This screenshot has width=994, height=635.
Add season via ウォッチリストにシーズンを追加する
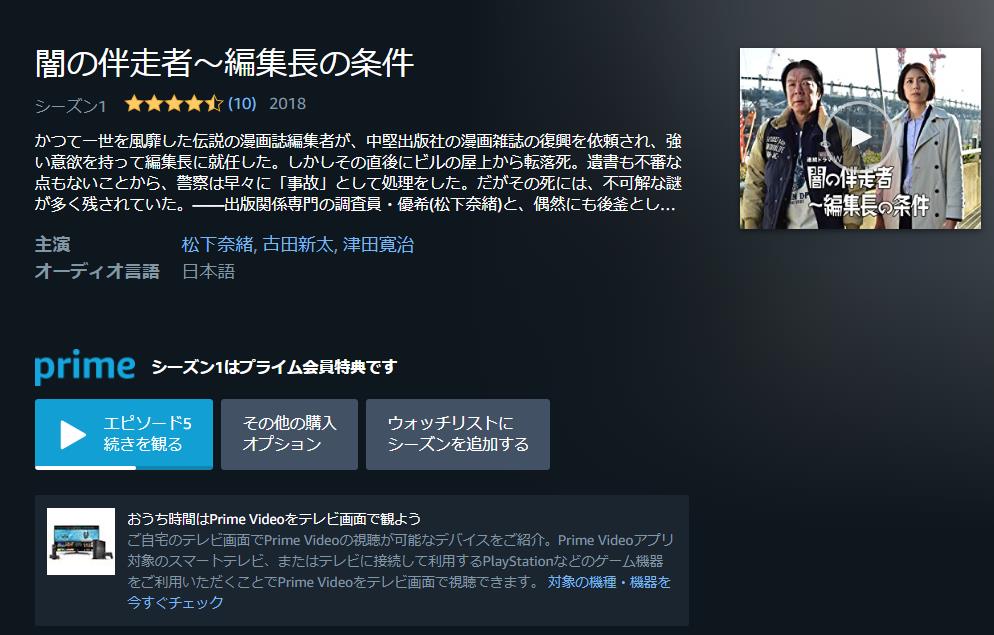coord(458,434)
